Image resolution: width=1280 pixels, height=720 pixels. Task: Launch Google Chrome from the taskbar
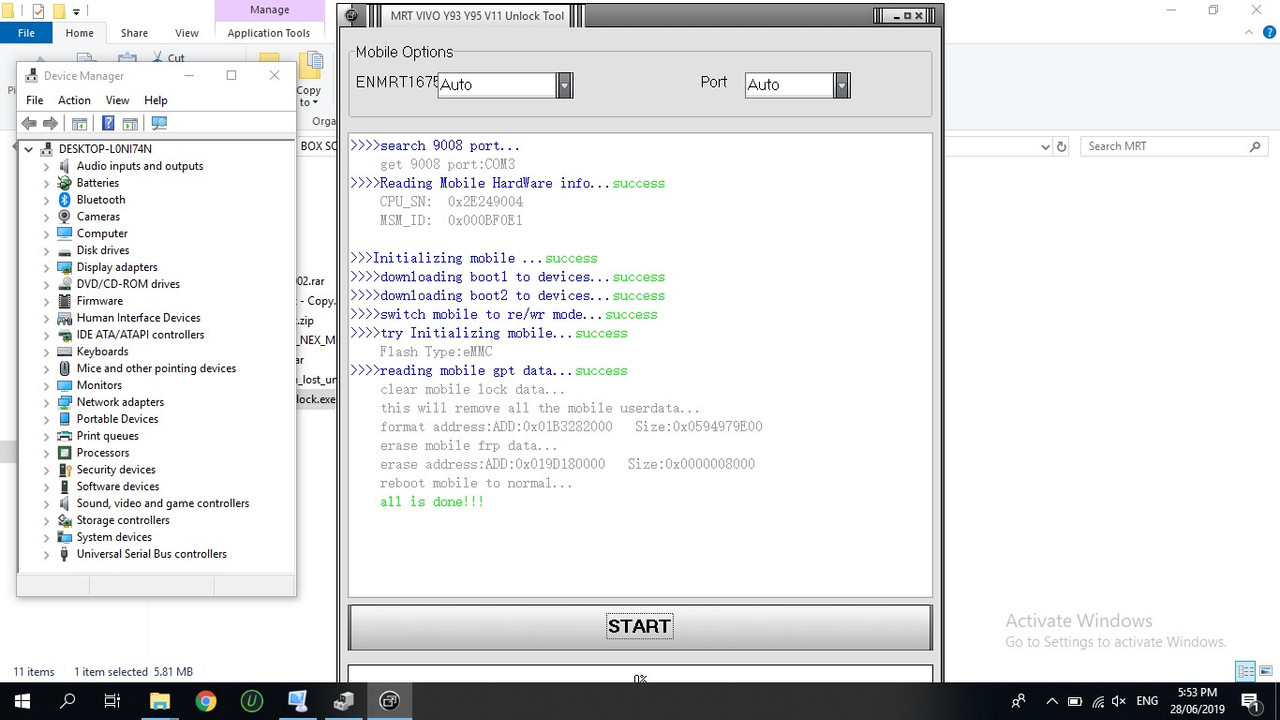click(206, 701)
